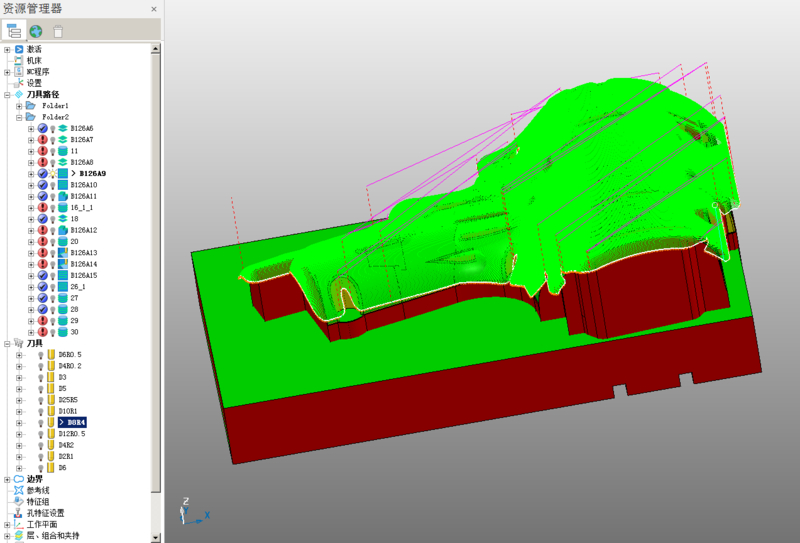This screenshot has width=800, height=543.
Task: Click the explorer tree view tab icon
Action: click(15, 30)
